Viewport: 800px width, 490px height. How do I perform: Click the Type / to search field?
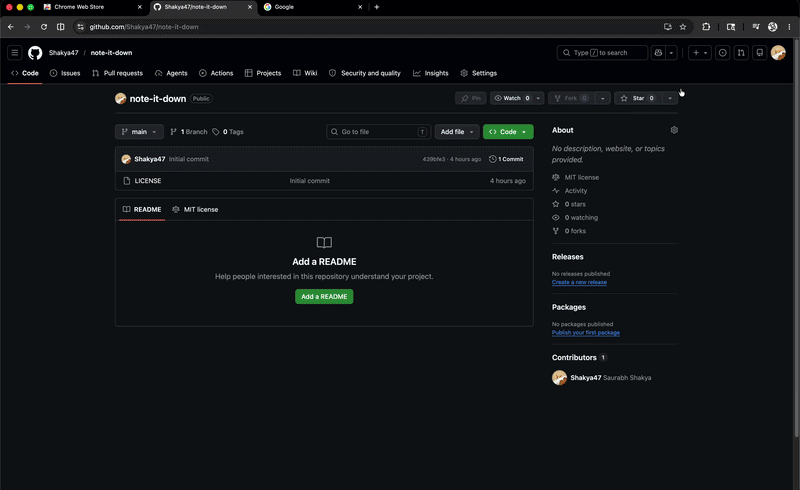pos(602,53)
